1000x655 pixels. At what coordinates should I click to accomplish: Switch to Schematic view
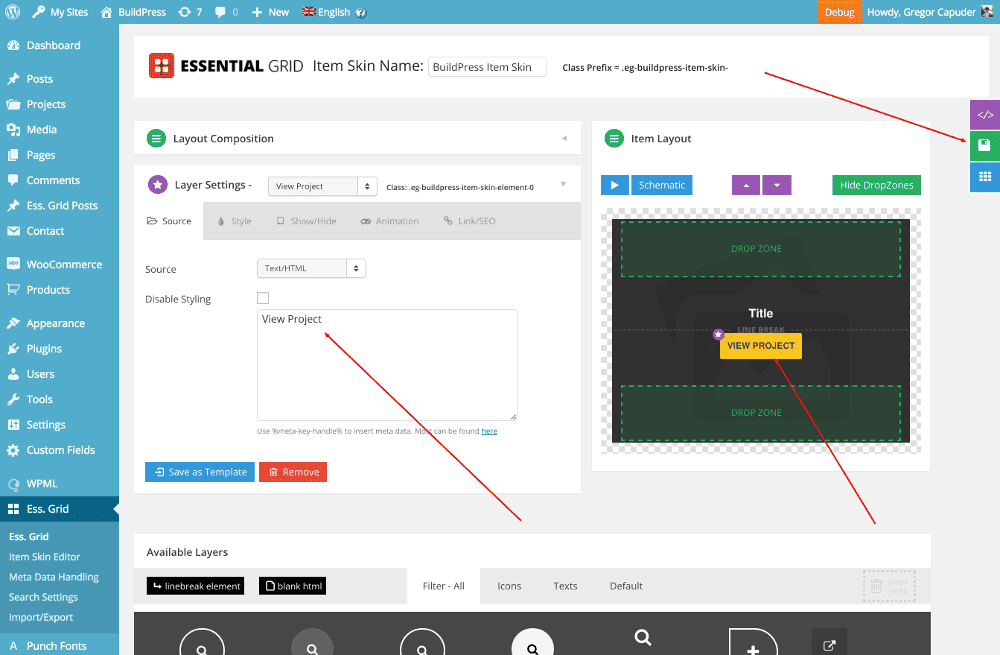click(662, 185)
